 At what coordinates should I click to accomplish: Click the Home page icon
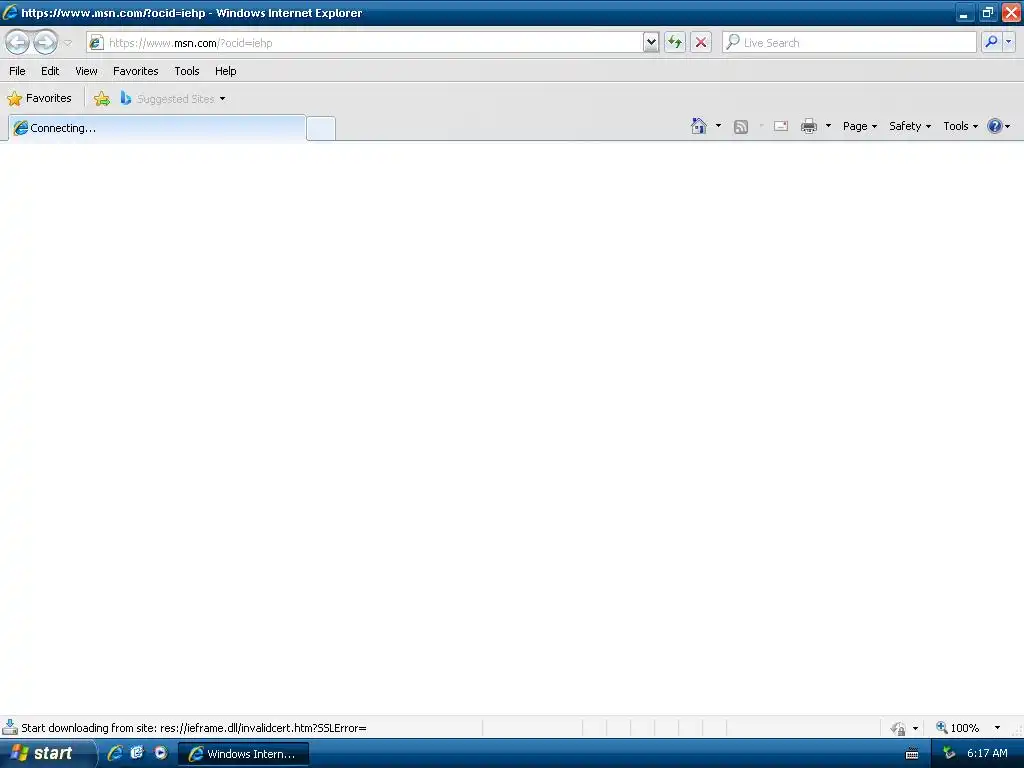pyautogui.click(x=699, y=126)
